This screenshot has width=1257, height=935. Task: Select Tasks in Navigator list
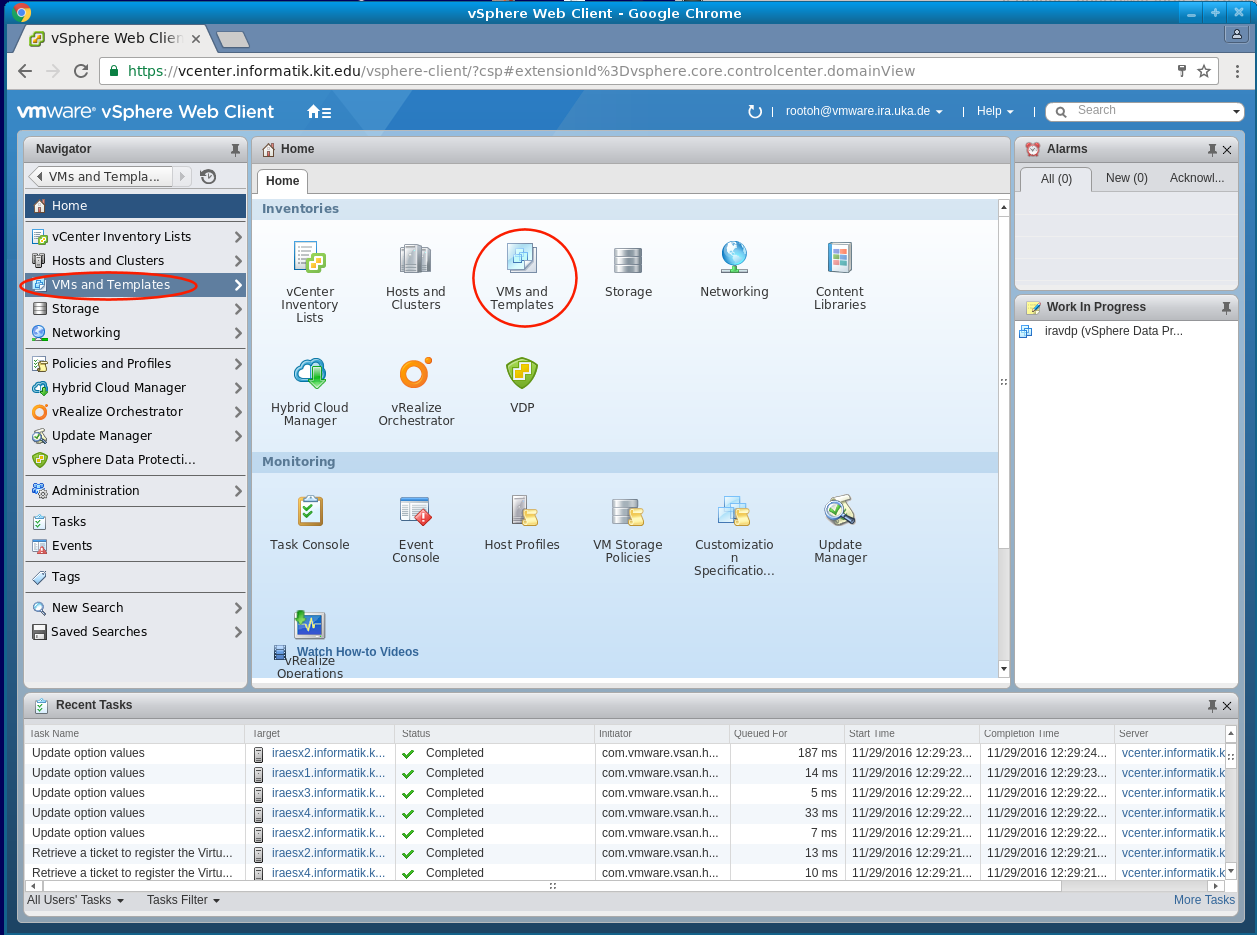click(135, 522)
